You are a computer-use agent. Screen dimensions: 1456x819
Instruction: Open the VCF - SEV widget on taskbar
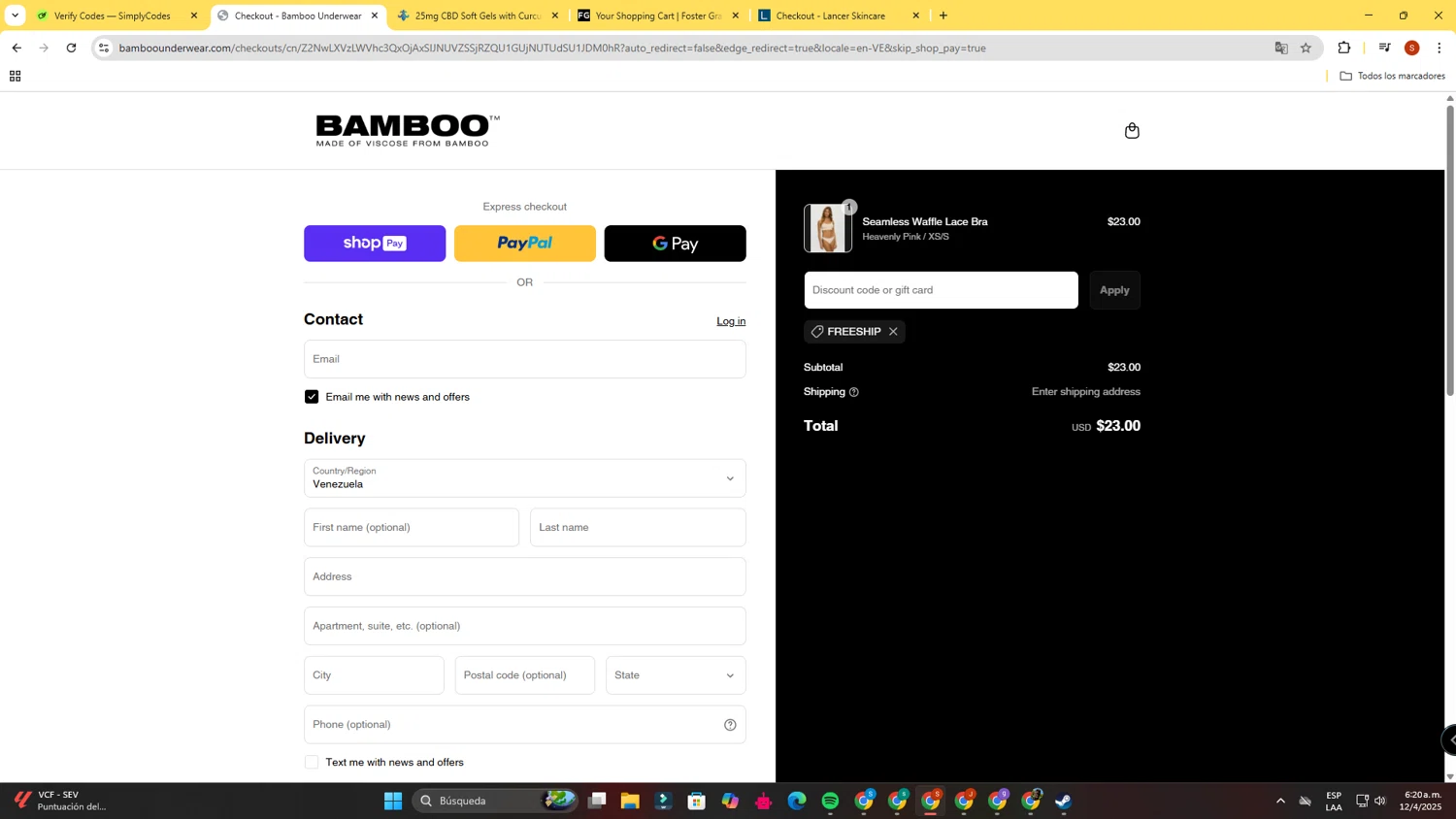pos(60,801)
